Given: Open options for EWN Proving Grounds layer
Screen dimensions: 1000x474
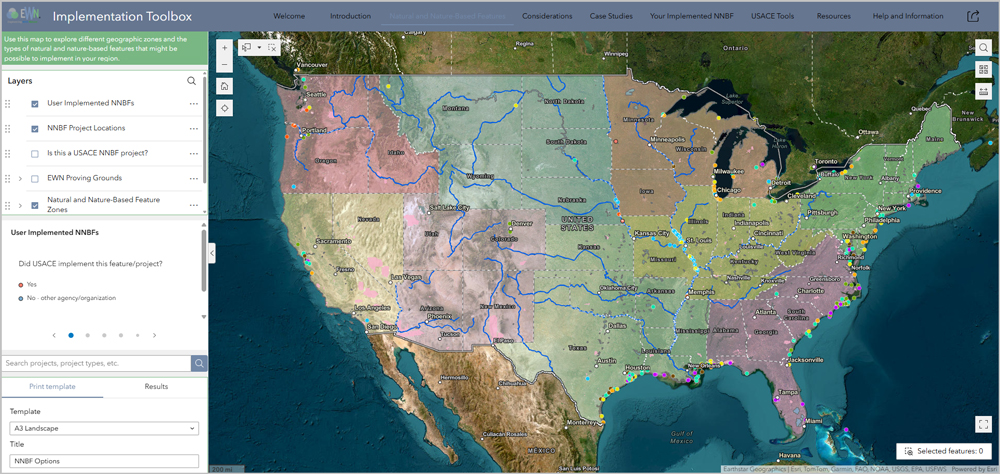Looking at the screenshot, I should tap(194, 178).
